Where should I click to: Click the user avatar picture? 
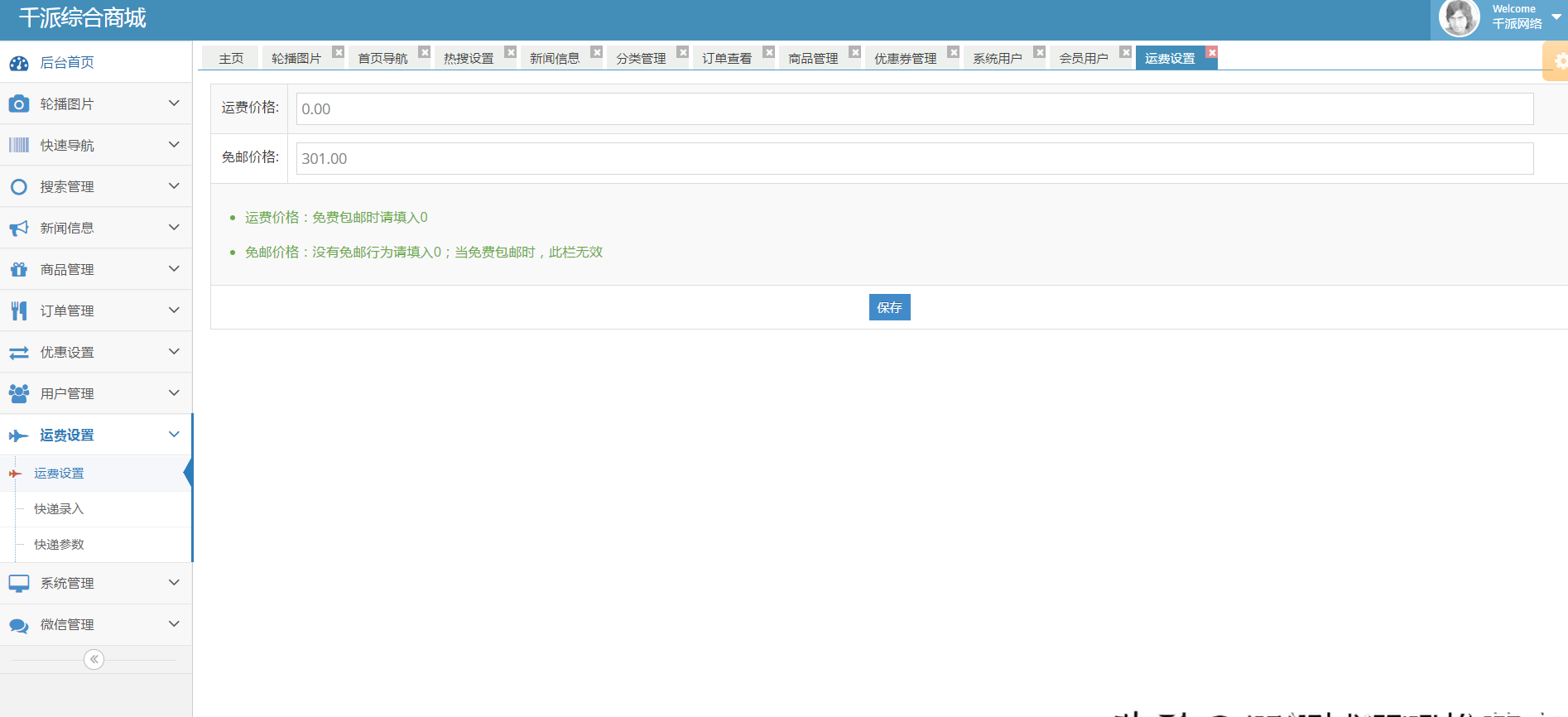click(1460, 18)
